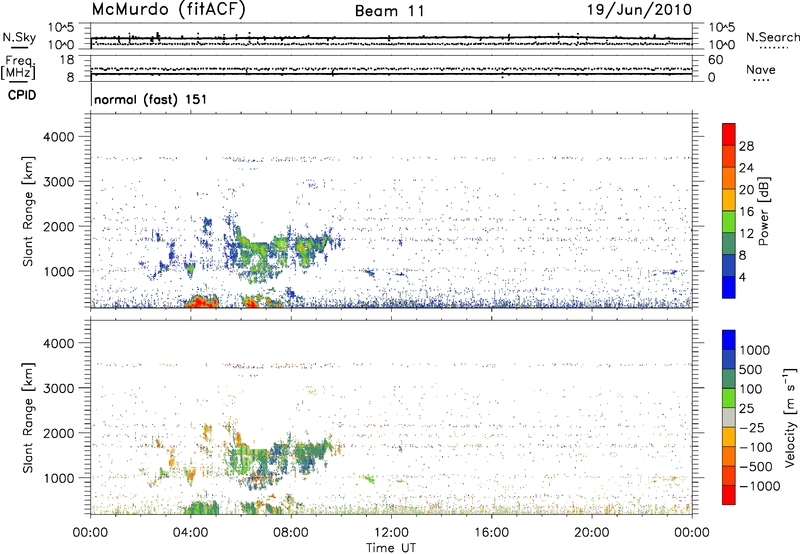Pick the gray ±25 m/s velocity colorbar segment

point(729,417)
